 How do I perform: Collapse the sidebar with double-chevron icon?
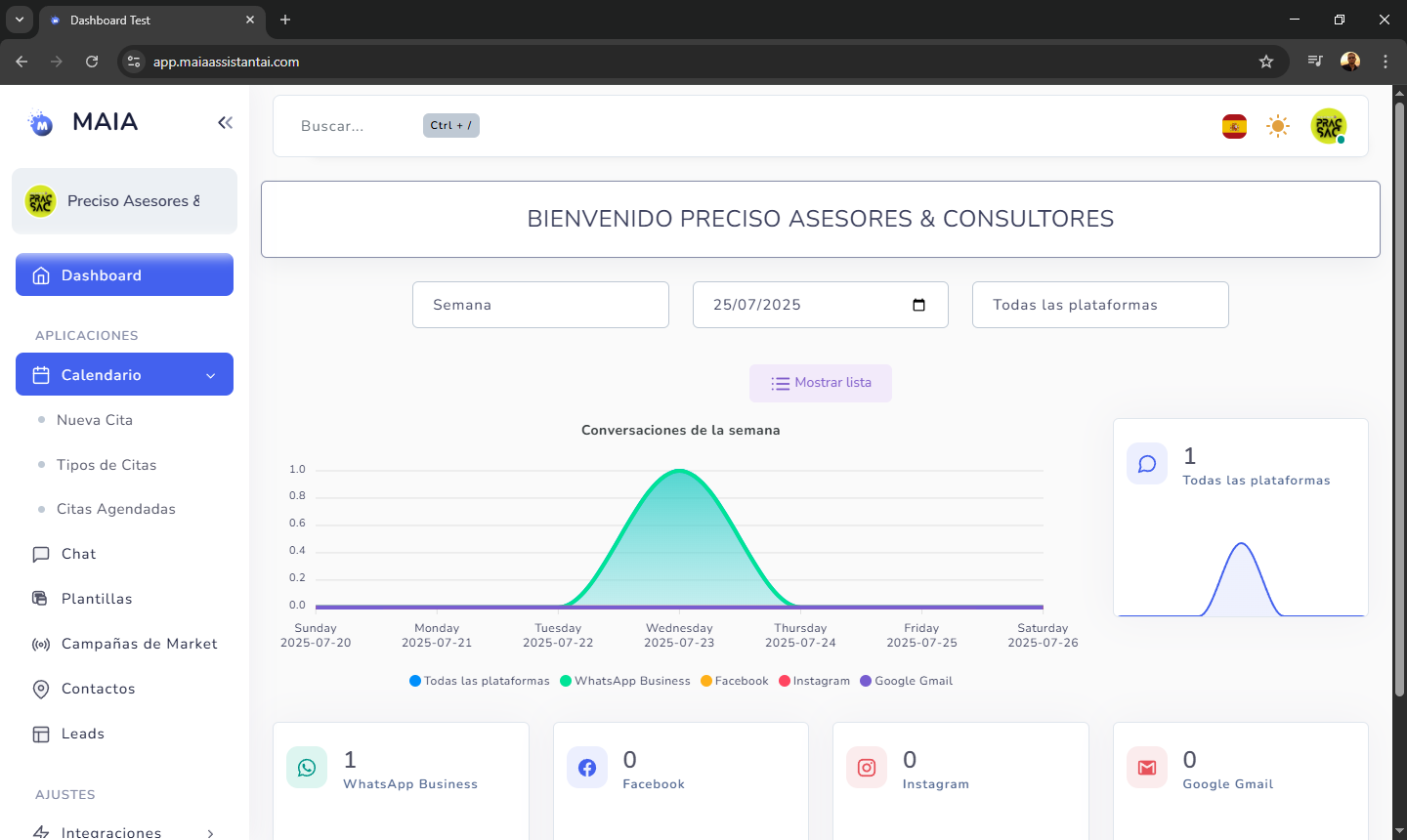(225, 122)
